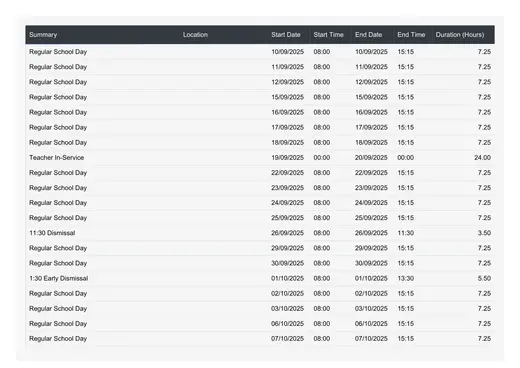Click the Duration (Hours) column header
Screen dimensions: 520x368
[x=460, y=35]
